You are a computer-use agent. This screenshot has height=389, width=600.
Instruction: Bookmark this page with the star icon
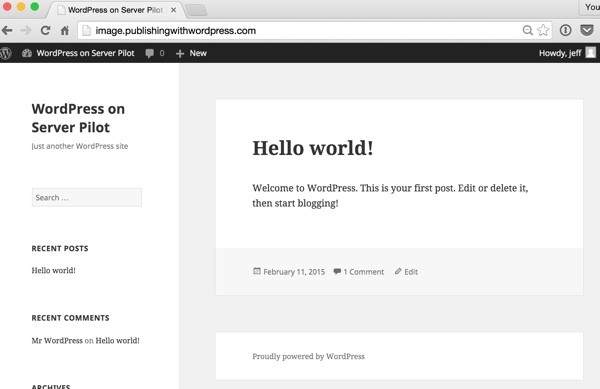[543, 30]
